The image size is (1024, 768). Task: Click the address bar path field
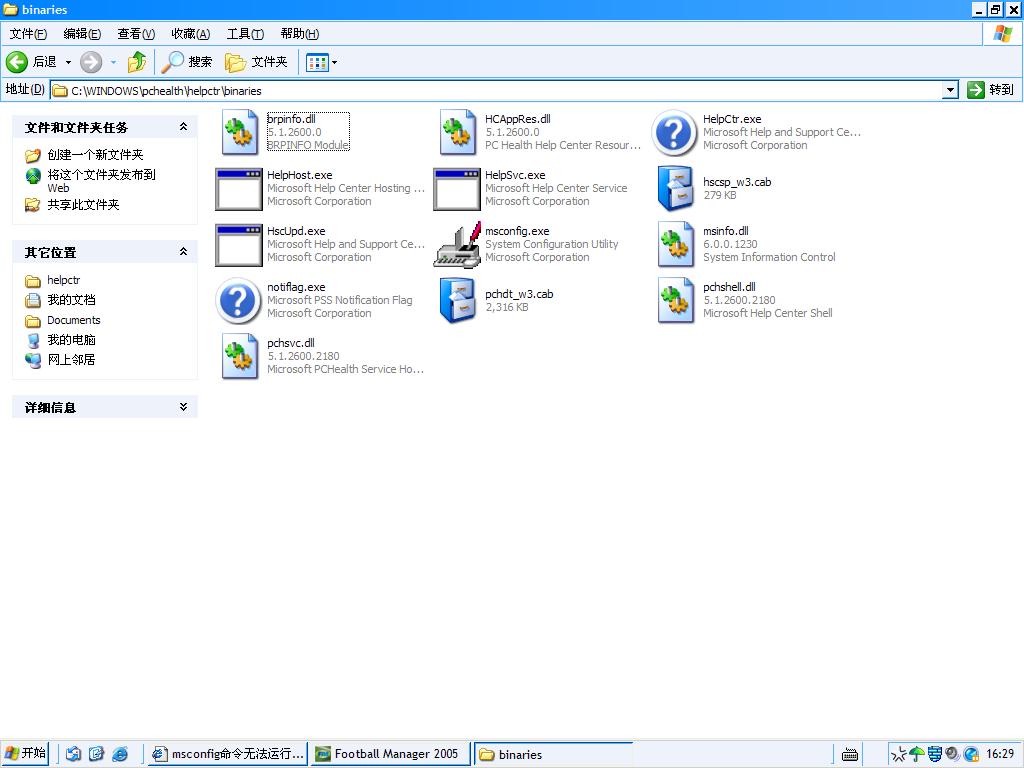(x=500, y=90)
